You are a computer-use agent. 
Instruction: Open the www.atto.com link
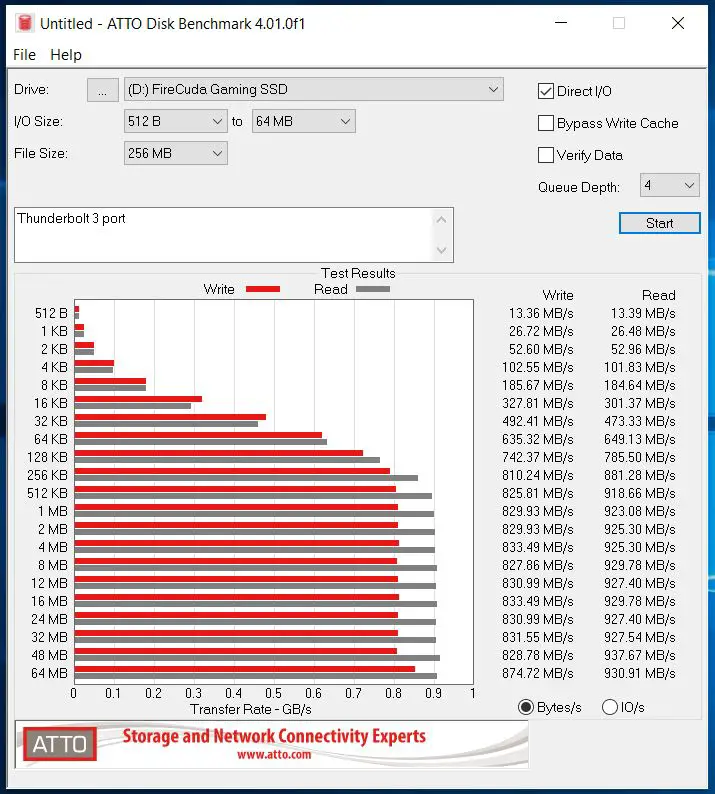(x=274, y=755)
